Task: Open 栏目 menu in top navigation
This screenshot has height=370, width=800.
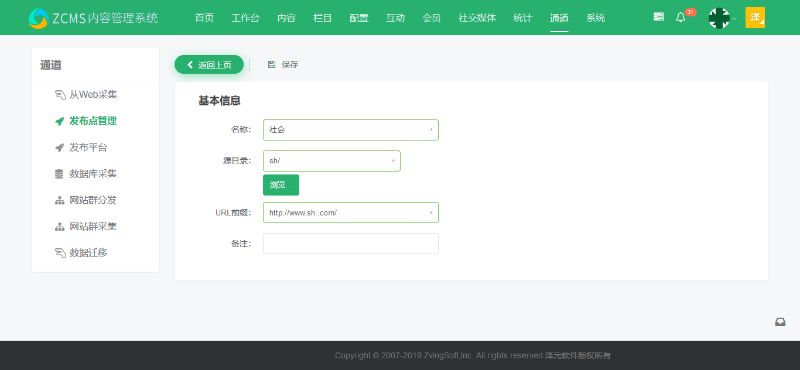Action: coord(322,18)
